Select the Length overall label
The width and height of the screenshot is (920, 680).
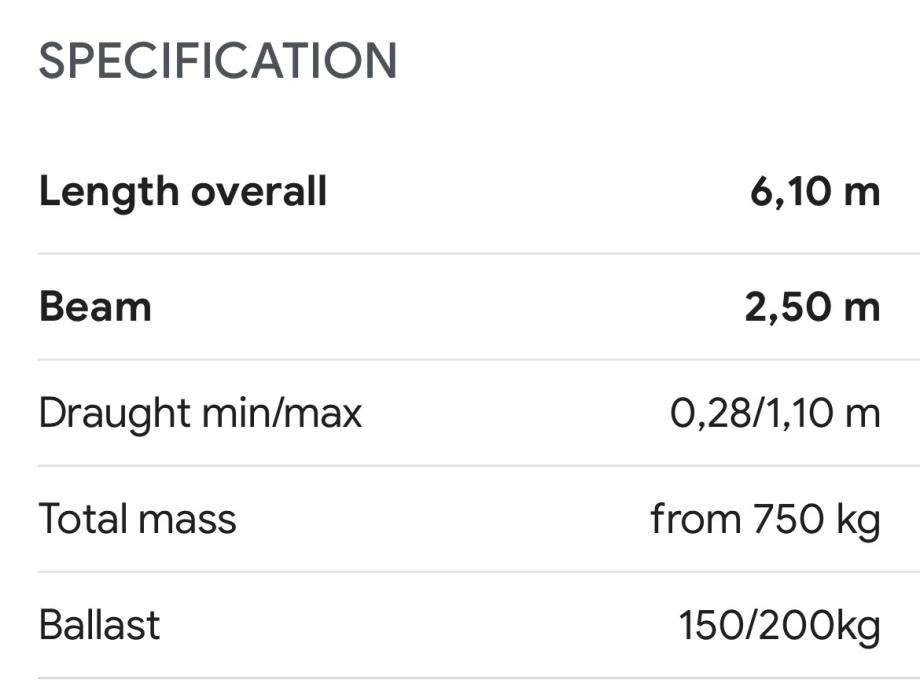[183, 191]
